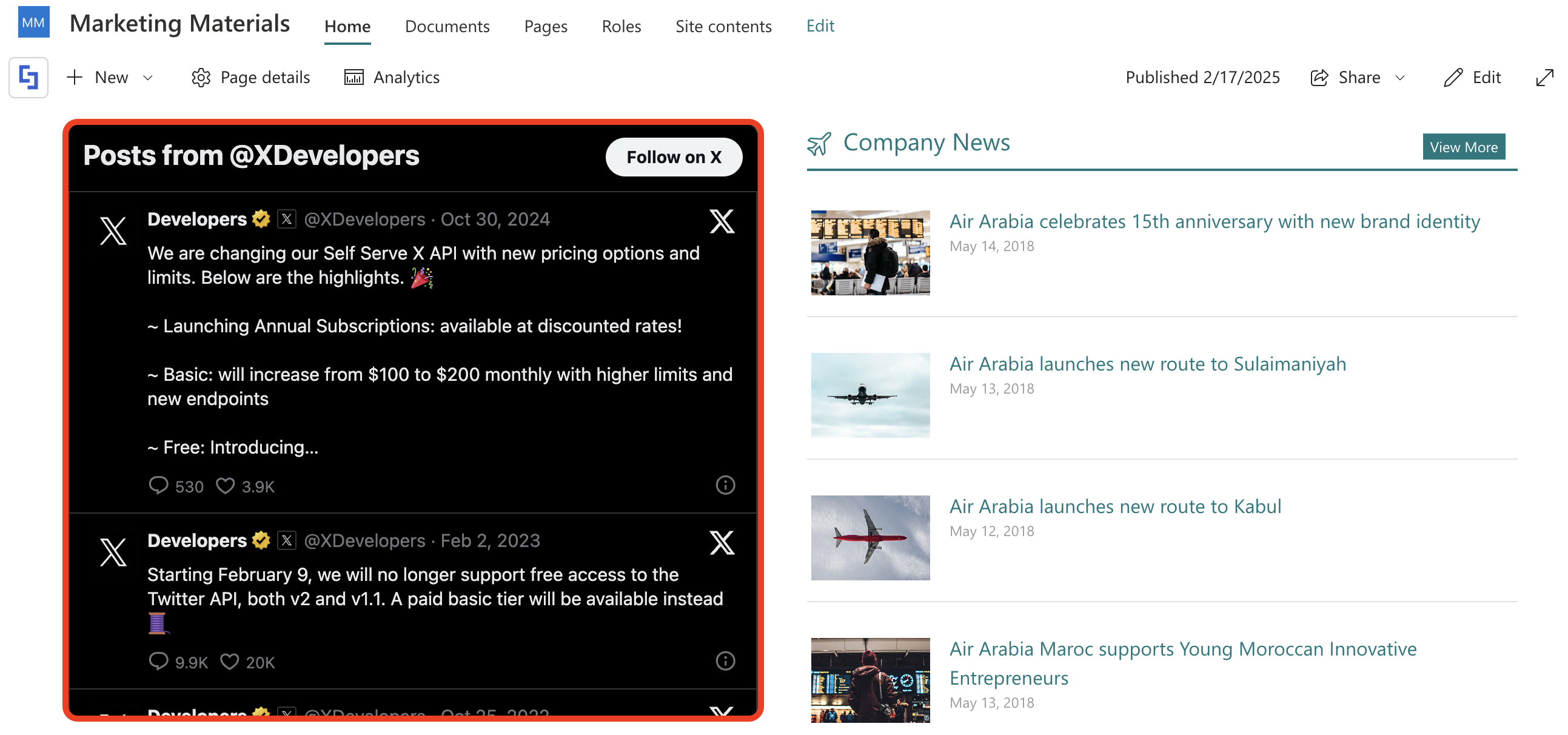
Task: Go to the Roles nav tab
Action: pos(621,26)
